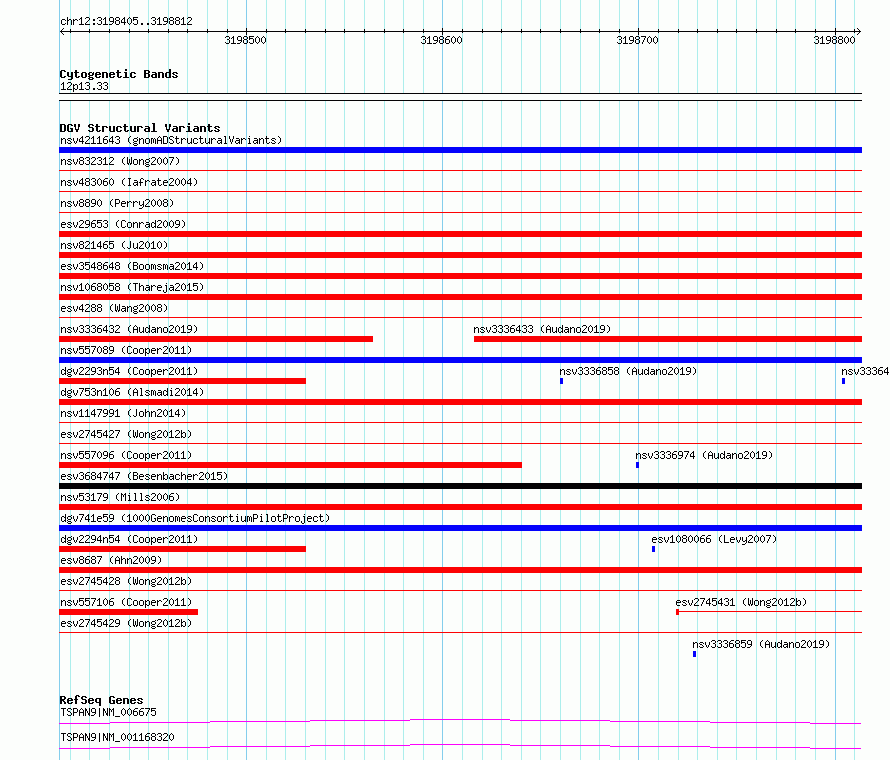Click the small blue nsv3336858 marker
Viewport: 890px width, 760px height.
pyautogui.click(x=561, y=381)
